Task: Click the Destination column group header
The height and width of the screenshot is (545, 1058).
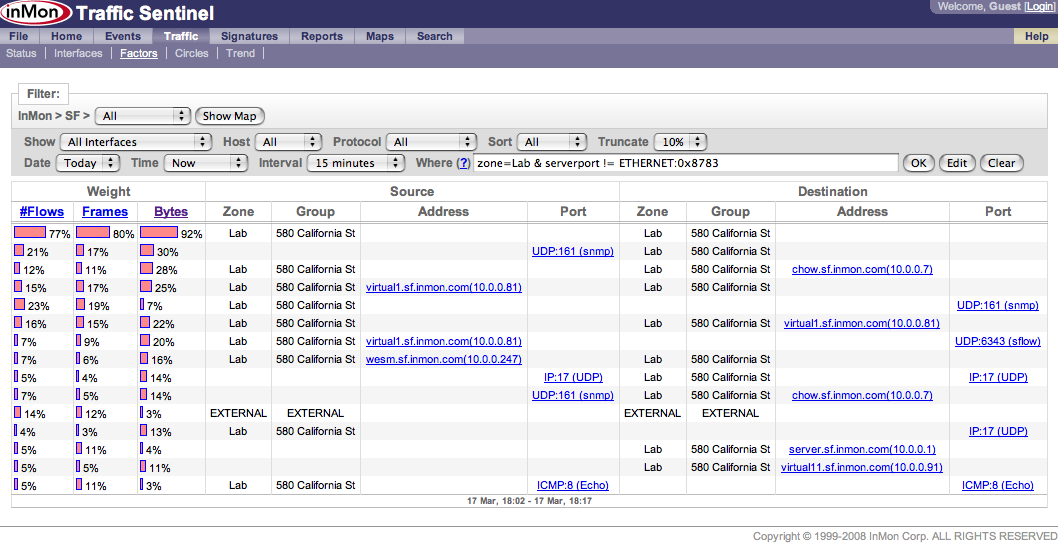Action: point(832,192)
